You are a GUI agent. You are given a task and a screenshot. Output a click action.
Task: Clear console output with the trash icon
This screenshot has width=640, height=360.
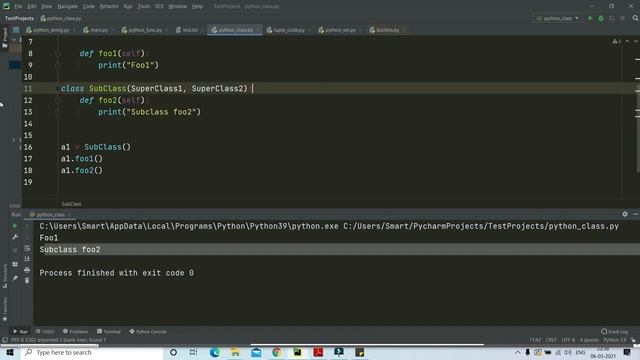click(27, 280)
